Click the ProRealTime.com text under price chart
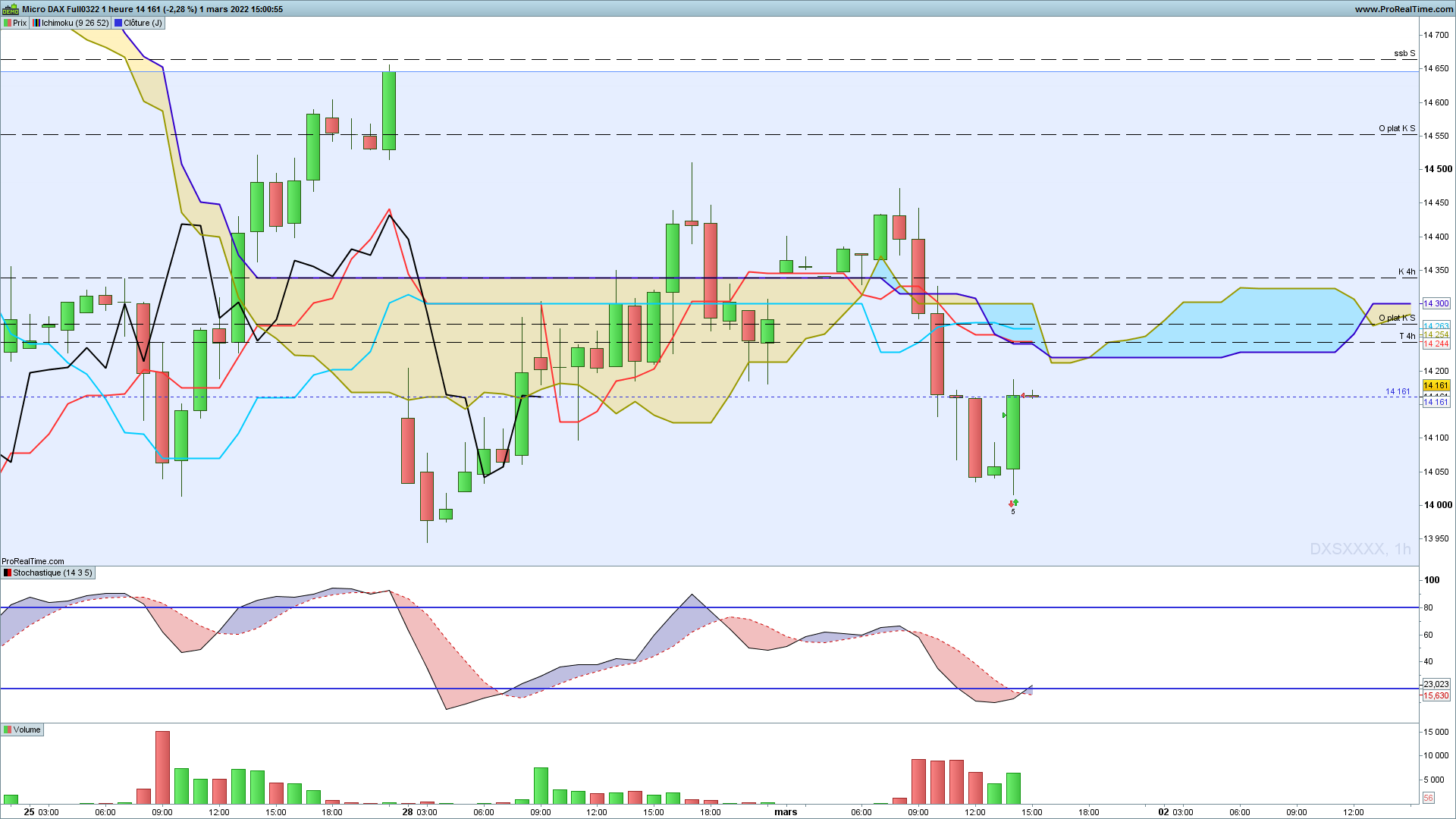The width and height of the screenshot is (1456, 819). tap(33, 561)
